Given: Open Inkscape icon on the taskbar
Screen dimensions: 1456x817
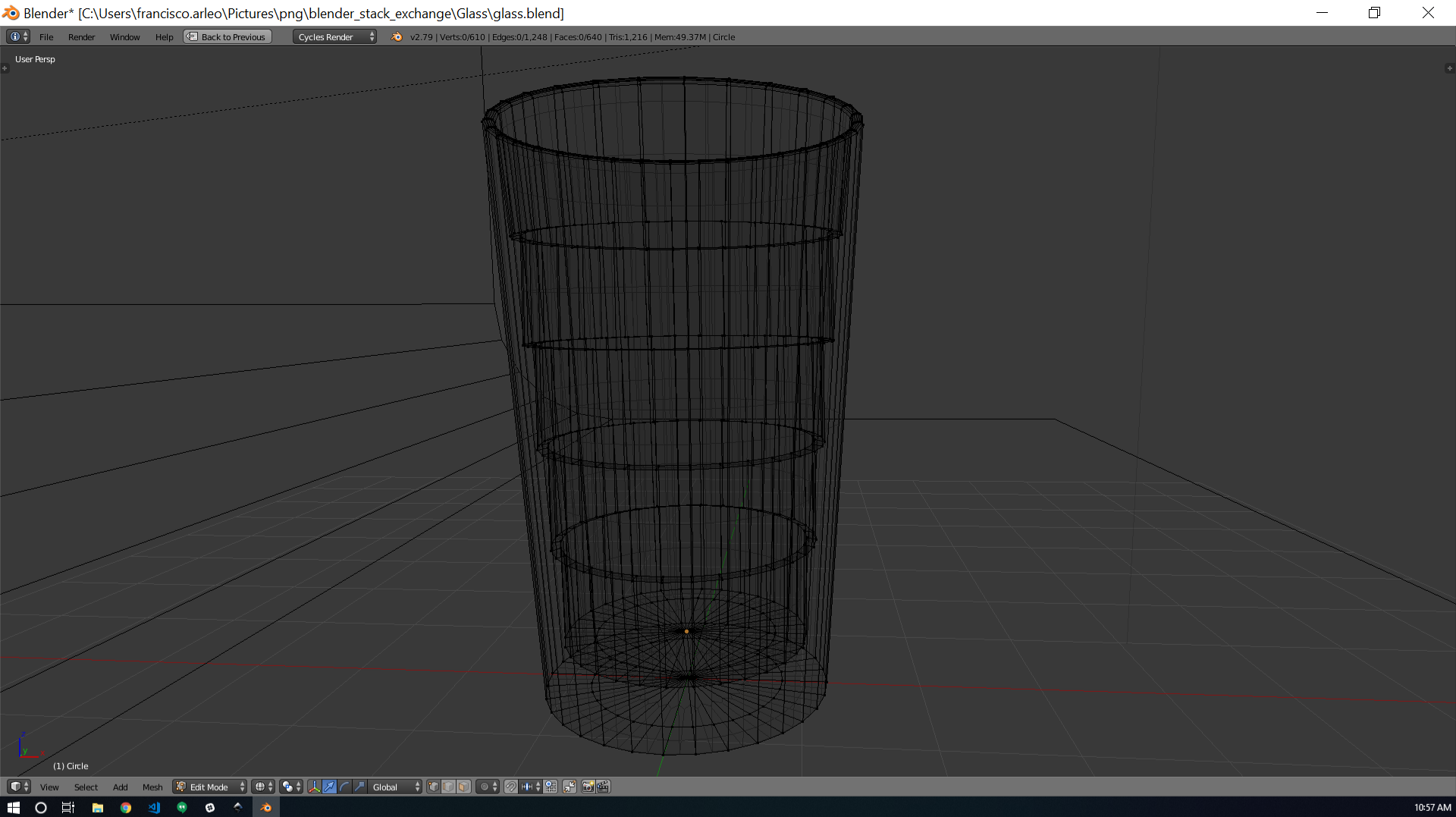Looking at the screenshot, I should (x=238, y=807).
